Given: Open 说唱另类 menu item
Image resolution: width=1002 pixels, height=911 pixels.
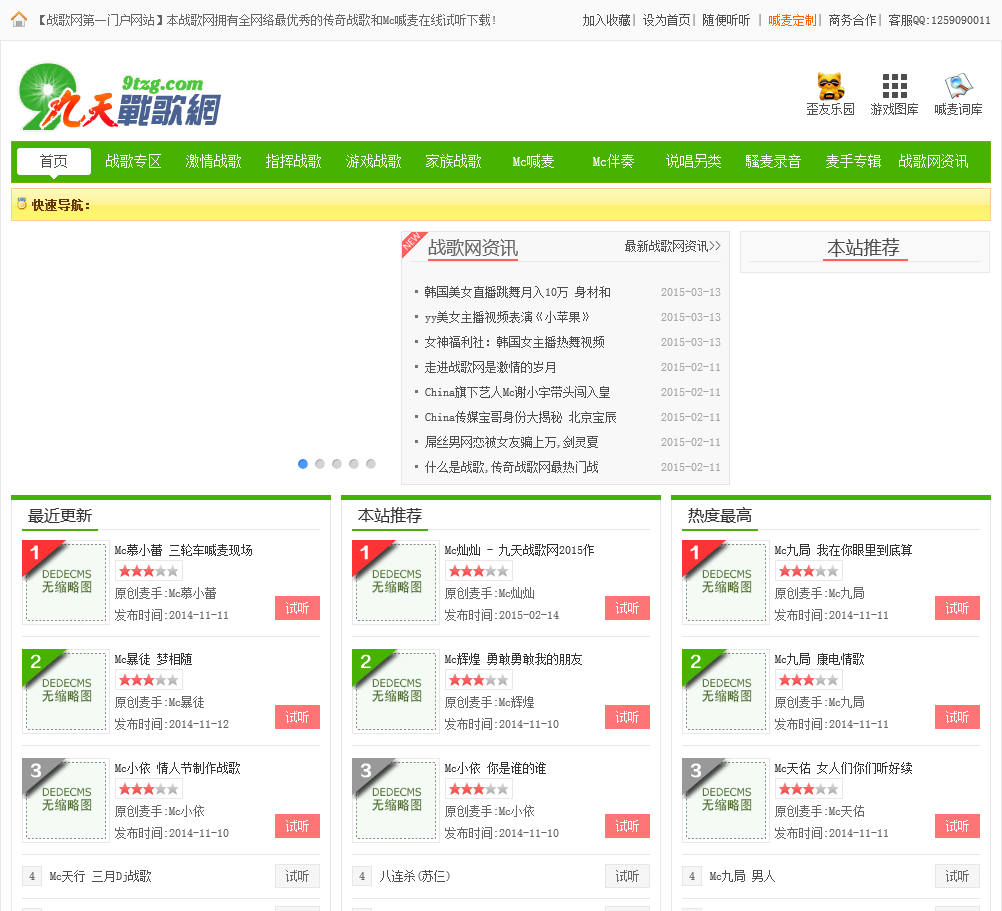Looking at the screenshot, I should (x=693, y=161).
